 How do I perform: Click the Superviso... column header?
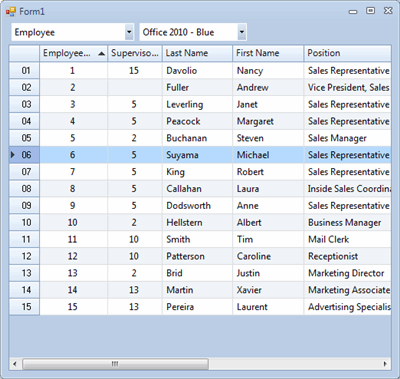(135, 53)
